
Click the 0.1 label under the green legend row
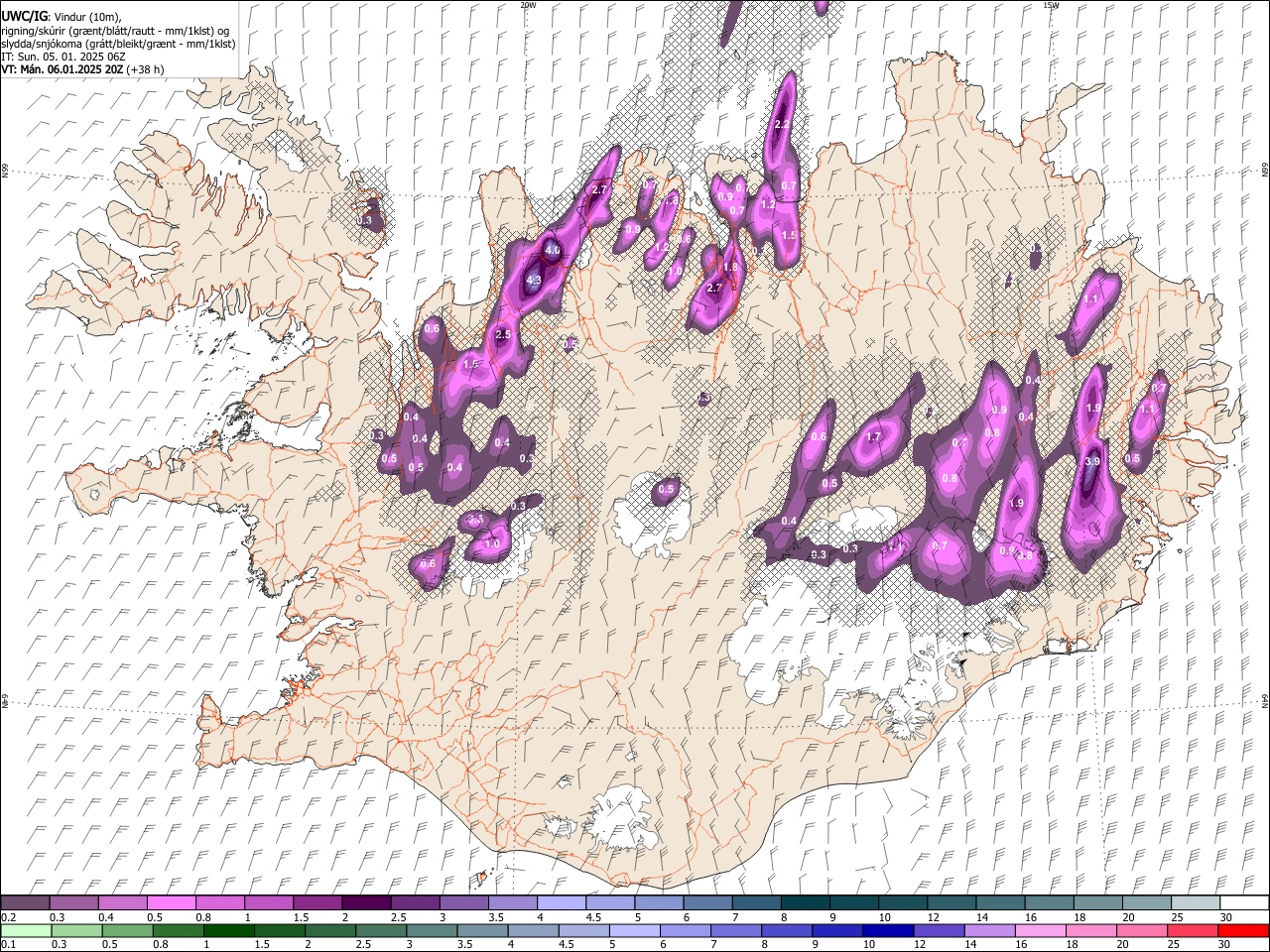8,945
